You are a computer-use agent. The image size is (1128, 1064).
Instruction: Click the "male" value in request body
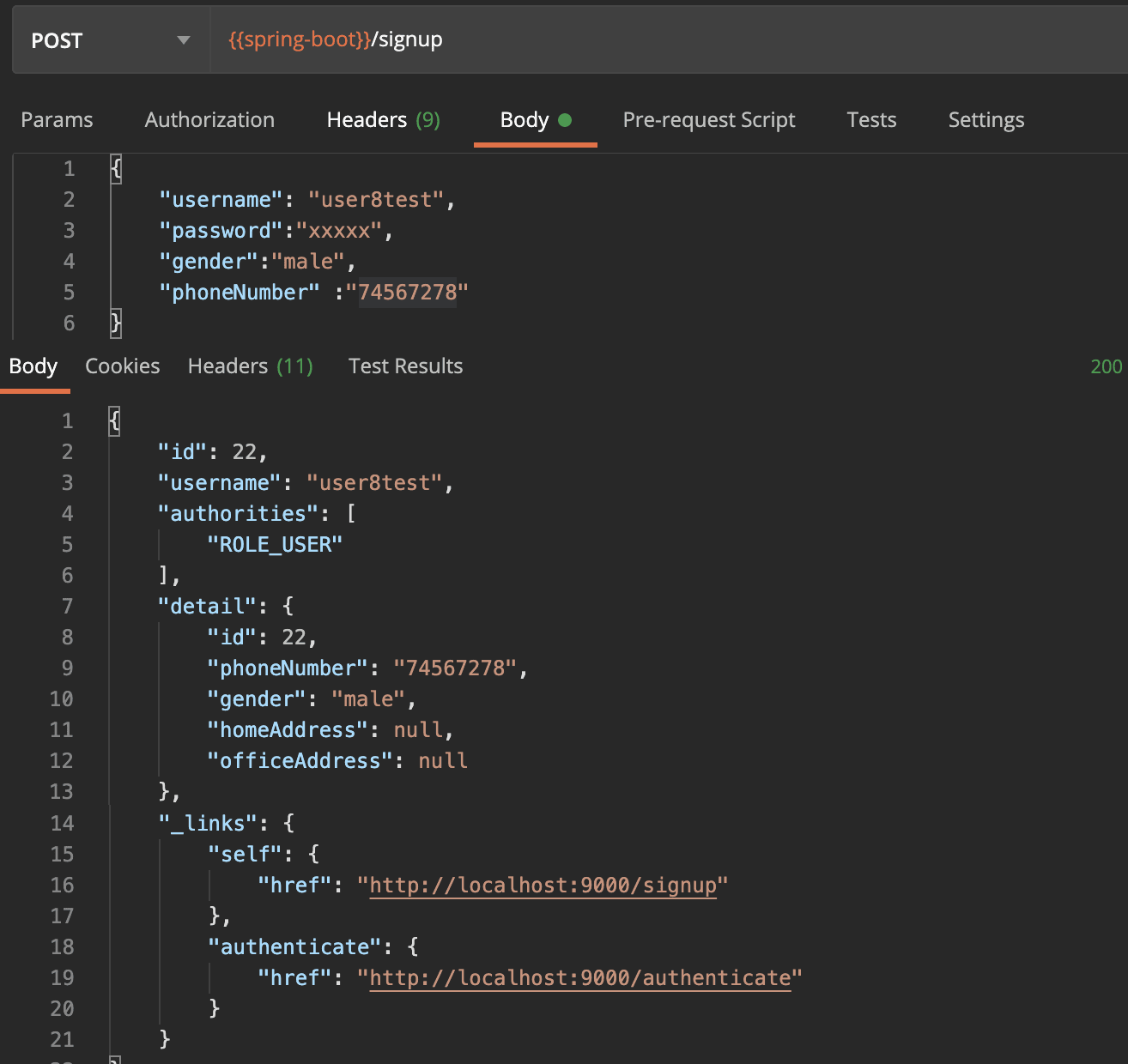coord(308,262)
